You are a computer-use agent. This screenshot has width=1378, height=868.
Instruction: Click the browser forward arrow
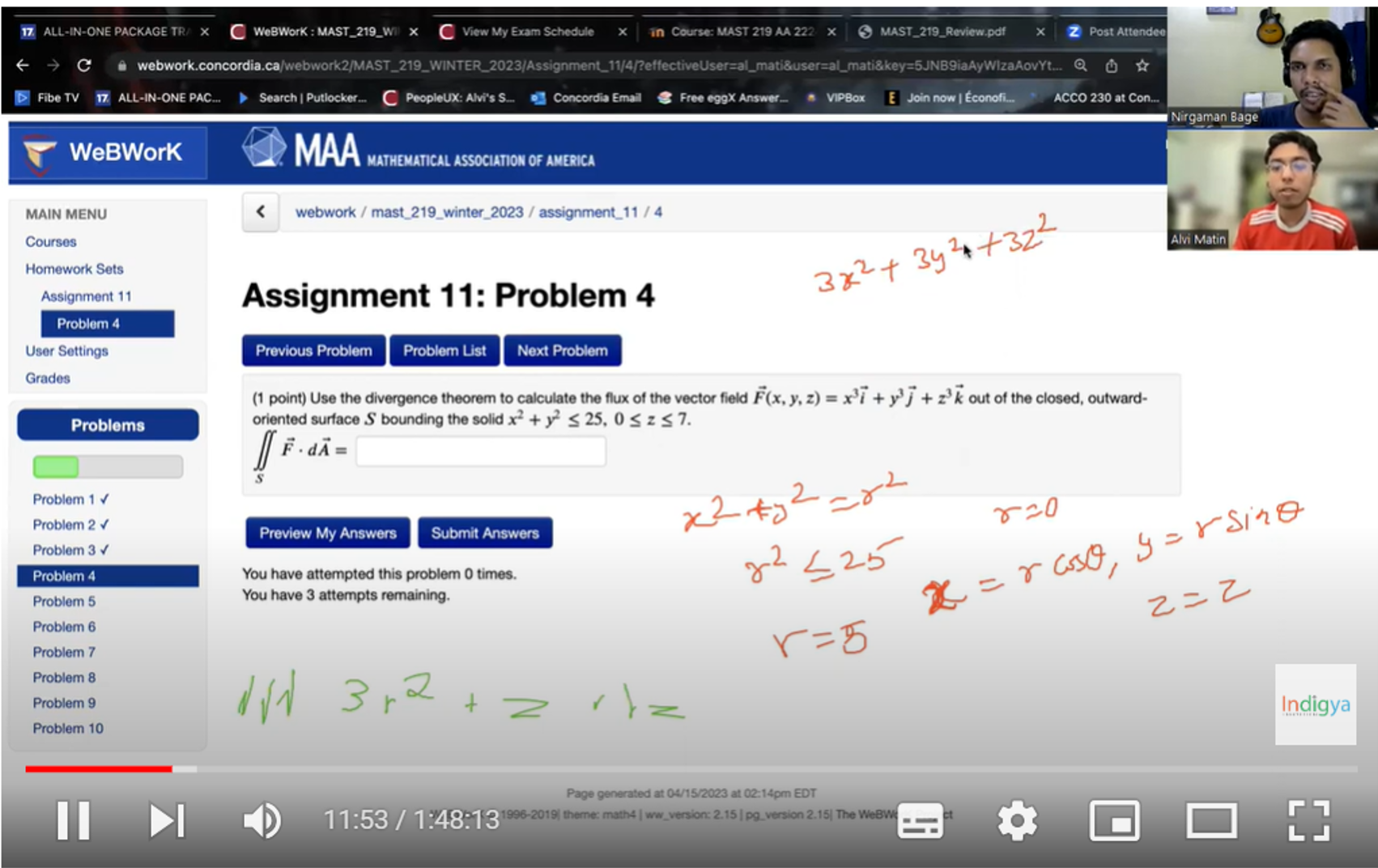click(53, 66)
